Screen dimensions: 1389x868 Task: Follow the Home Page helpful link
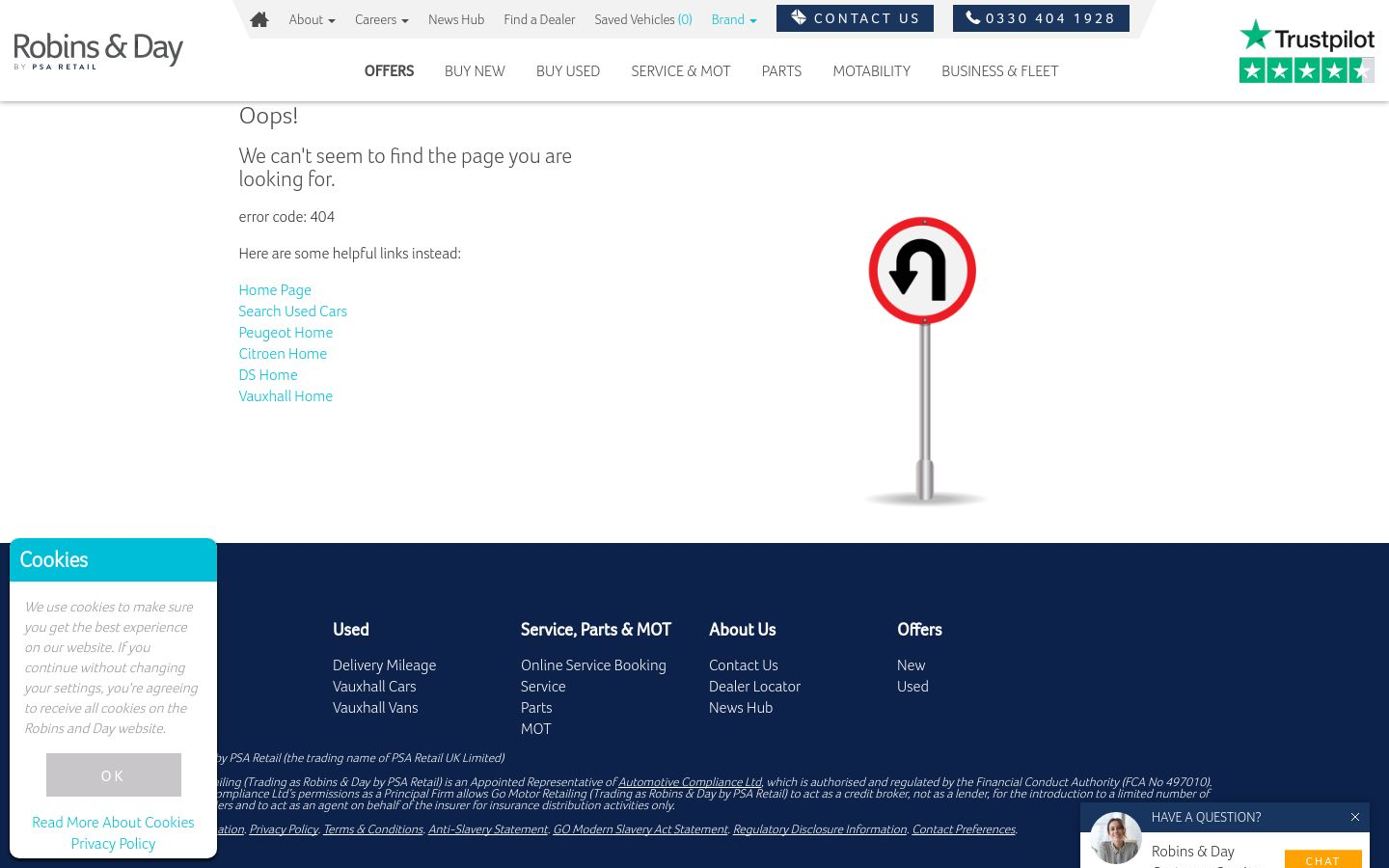[275, 290]
